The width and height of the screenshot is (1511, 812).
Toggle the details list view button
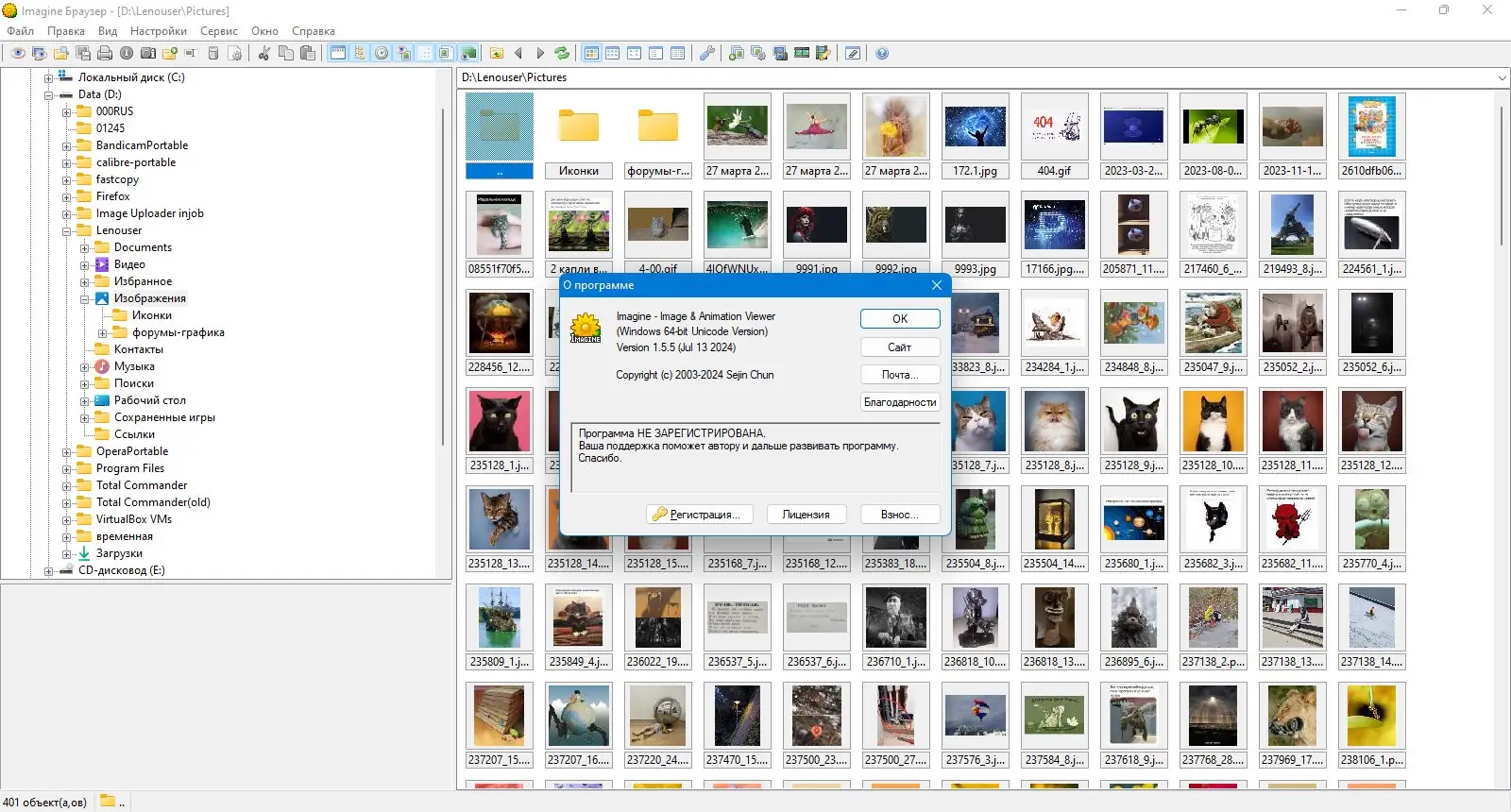coord(677,53)
